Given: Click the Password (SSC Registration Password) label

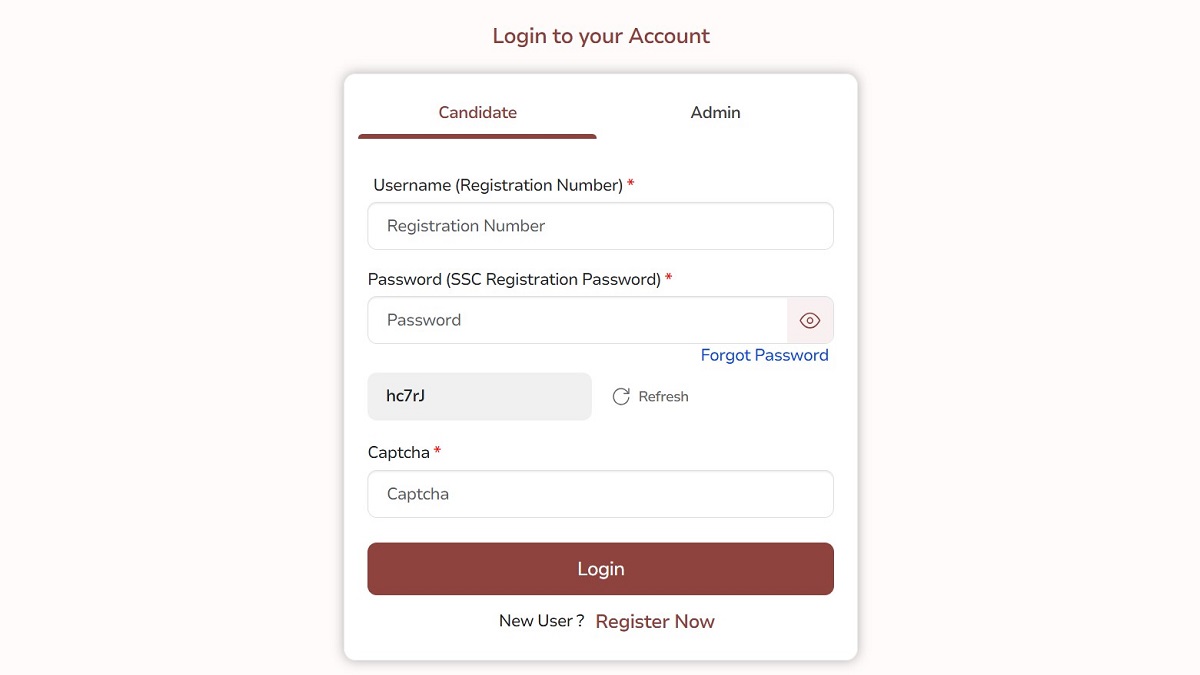Looking at the screenshot, I should (514, 279).
